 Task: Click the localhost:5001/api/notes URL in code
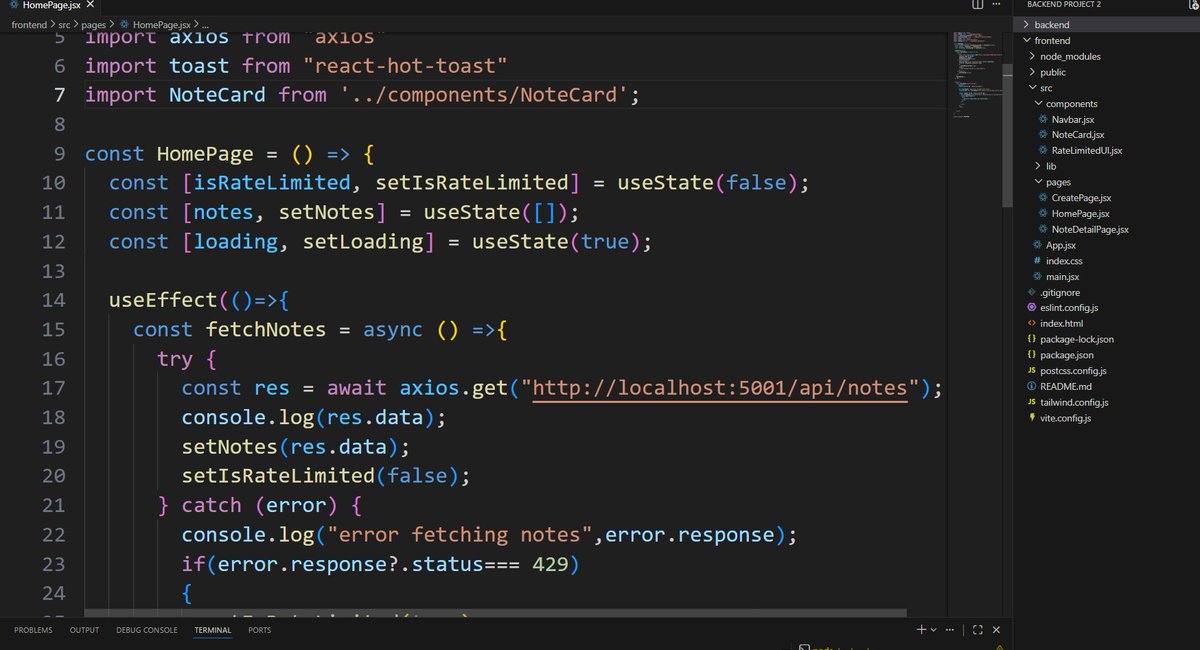coord(720,387)
